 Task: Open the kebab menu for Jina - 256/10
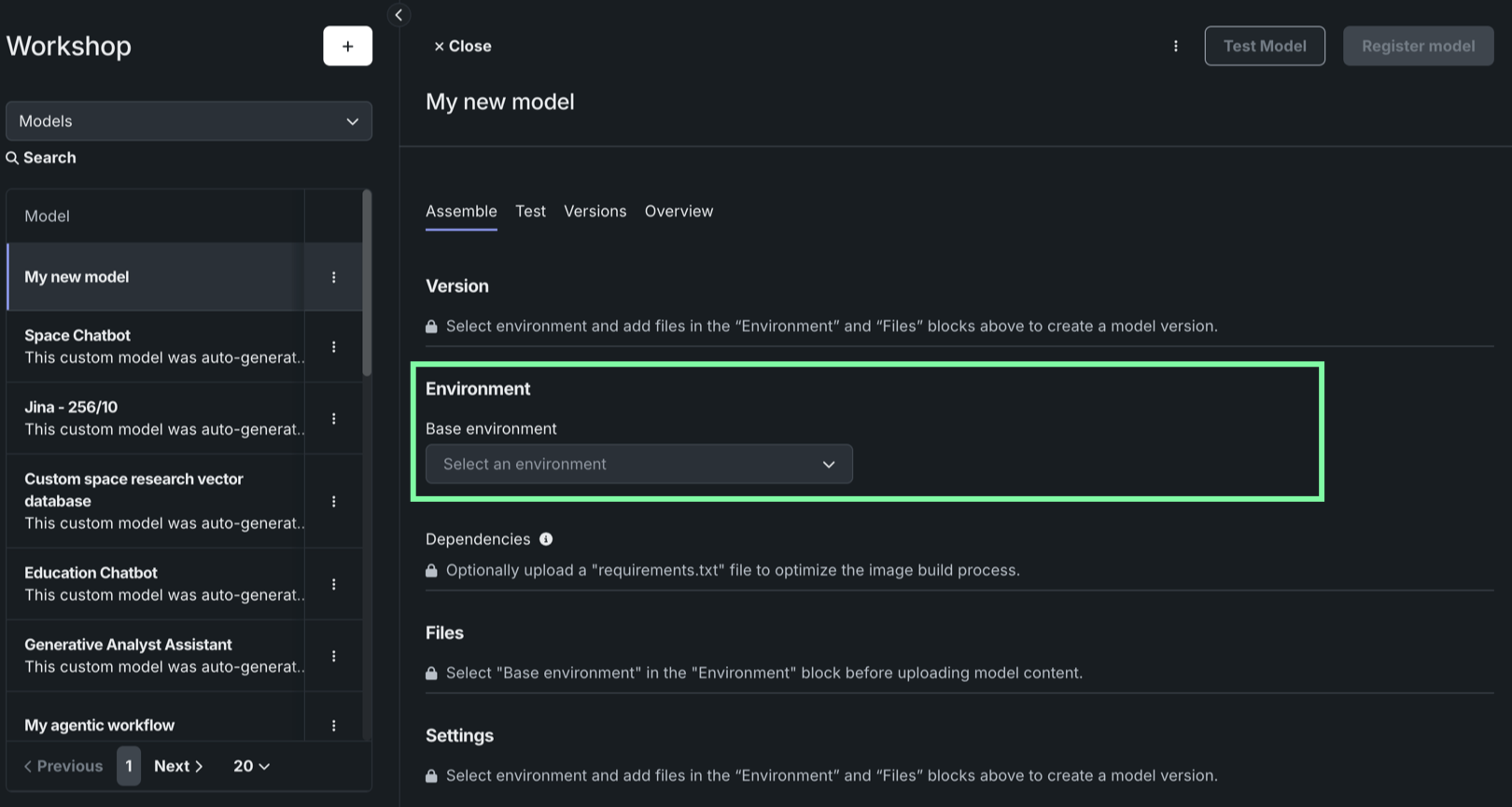[x=333, y=419]
